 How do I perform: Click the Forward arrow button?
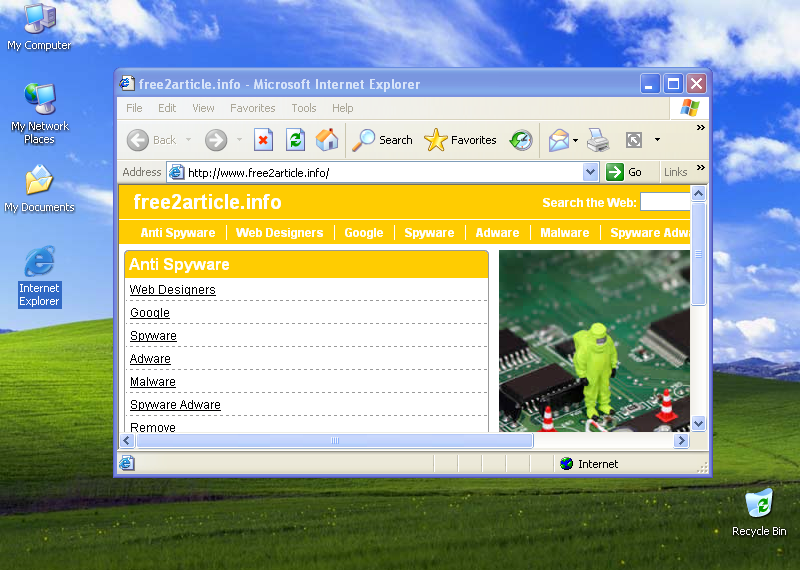tap(216, 140)
